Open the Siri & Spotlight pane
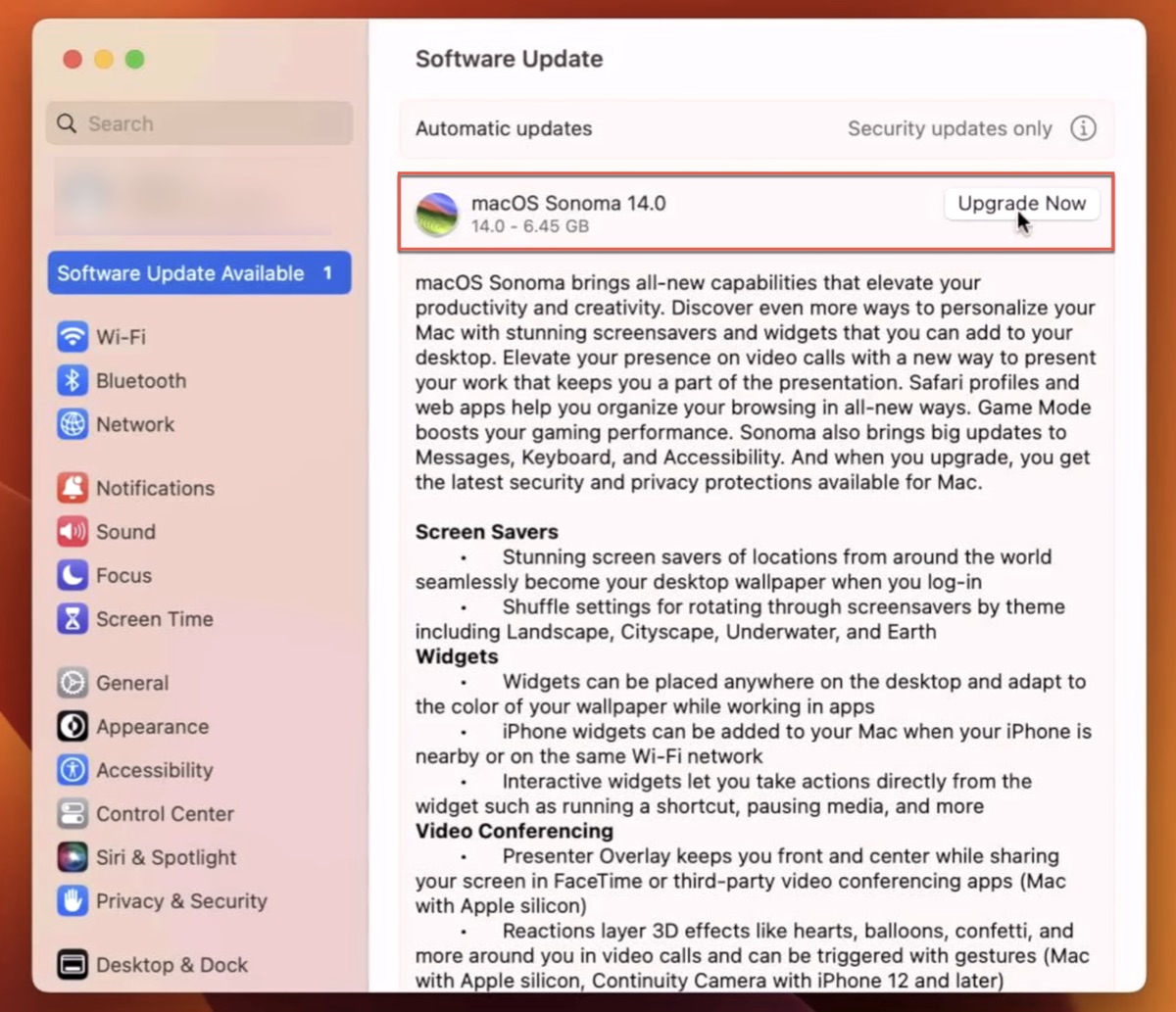Screen dimensions: 1176x1012 click(199, 857)
